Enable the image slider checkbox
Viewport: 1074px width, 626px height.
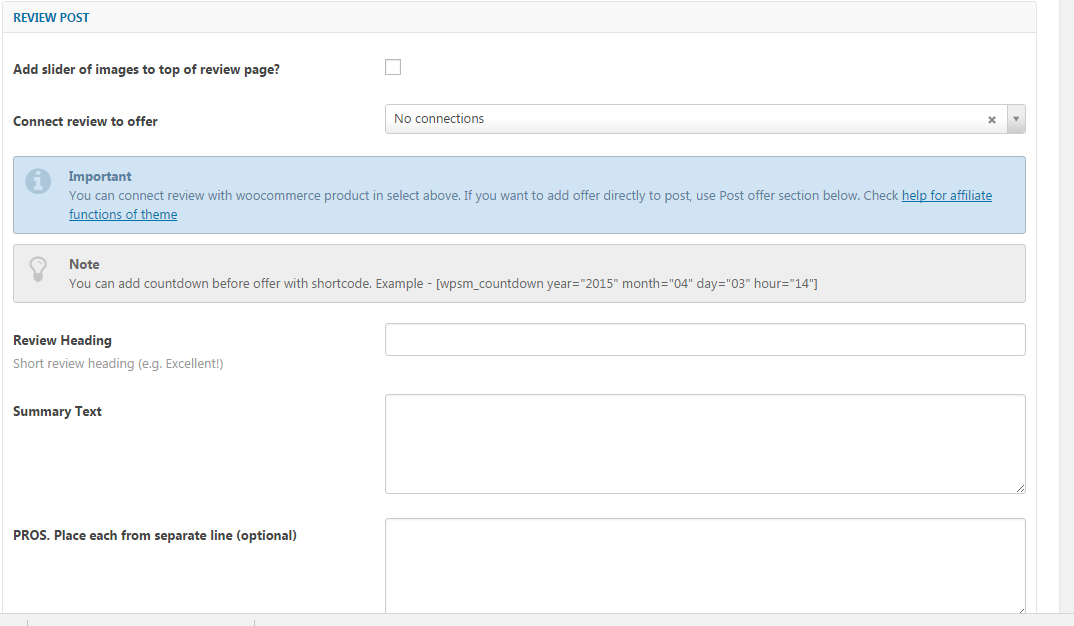tap(393, 68)
